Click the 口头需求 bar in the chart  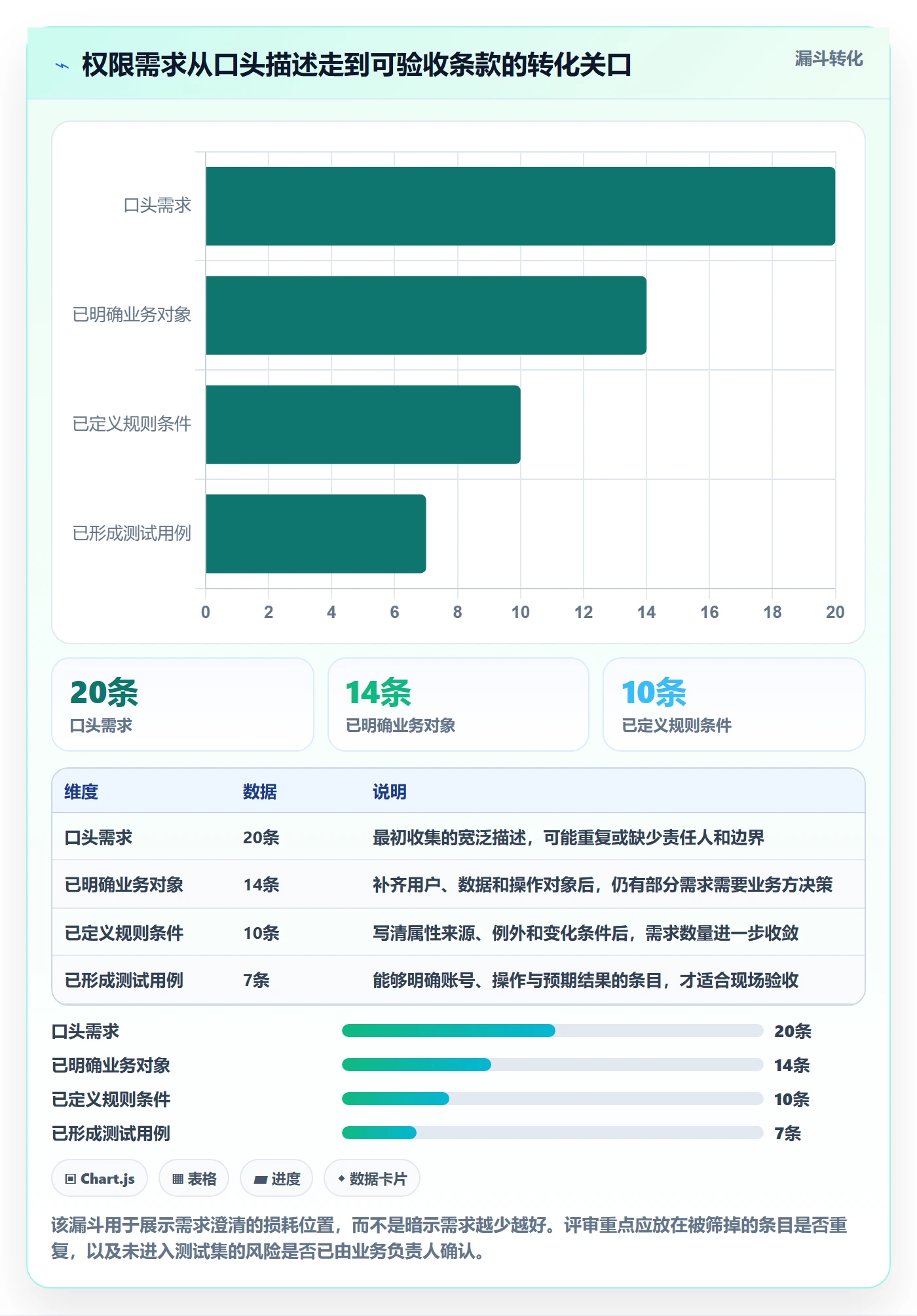pyautogui.click(x=521, y=206)
